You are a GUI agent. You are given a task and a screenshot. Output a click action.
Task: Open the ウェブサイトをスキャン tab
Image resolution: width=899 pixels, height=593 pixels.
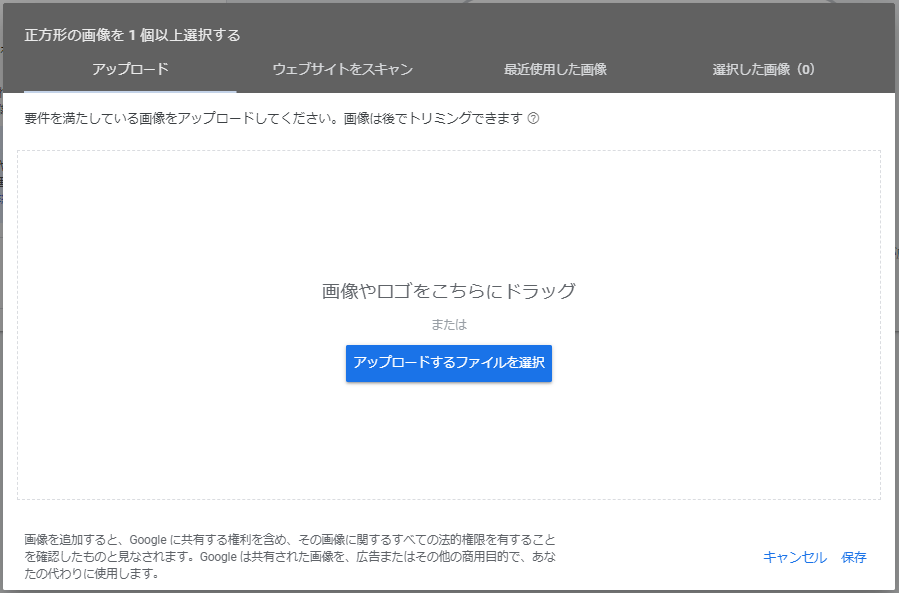(x=342, y=70)
